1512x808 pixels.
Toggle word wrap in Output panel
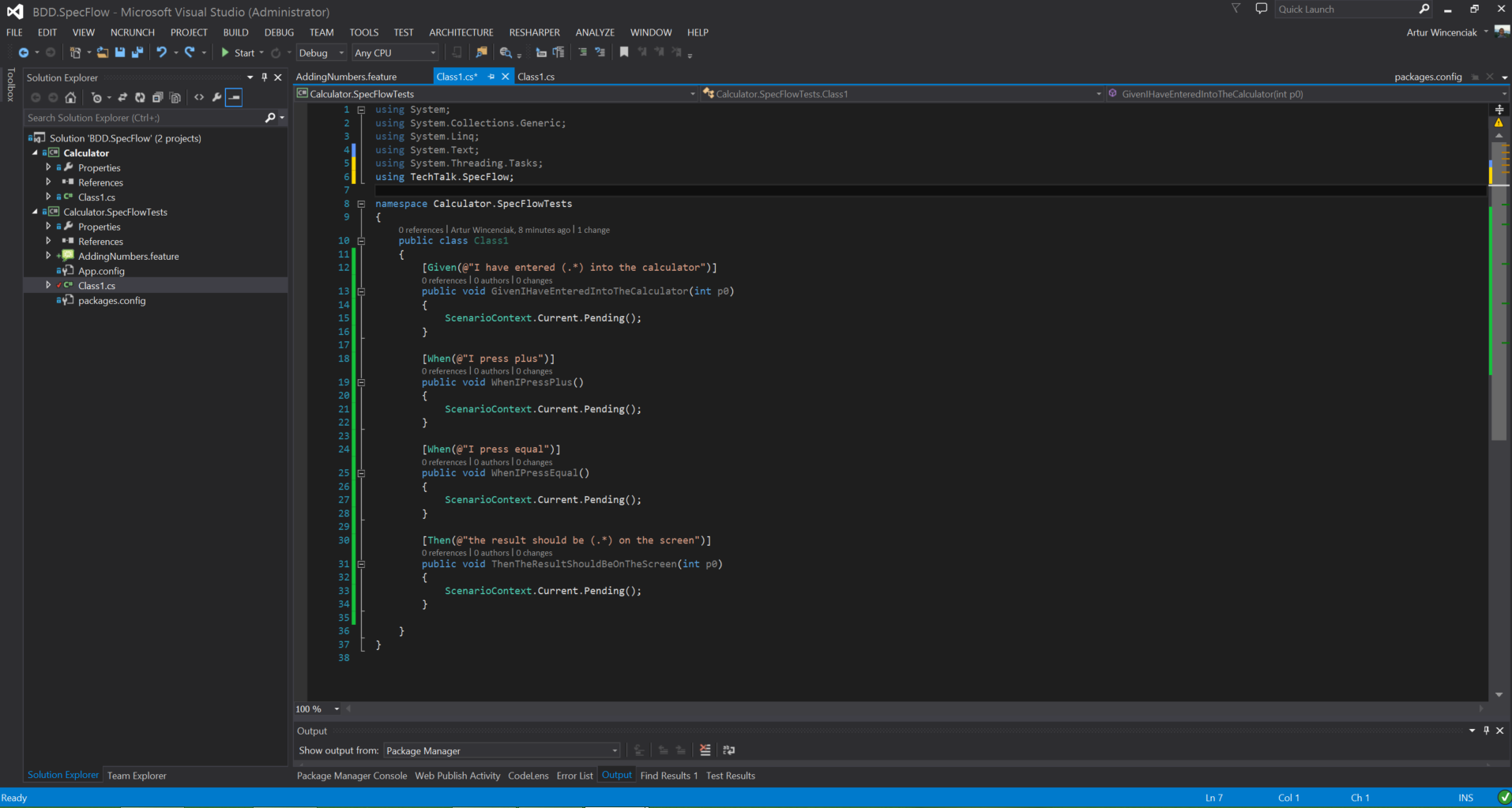pyautogui.click(x=728, y=750)
